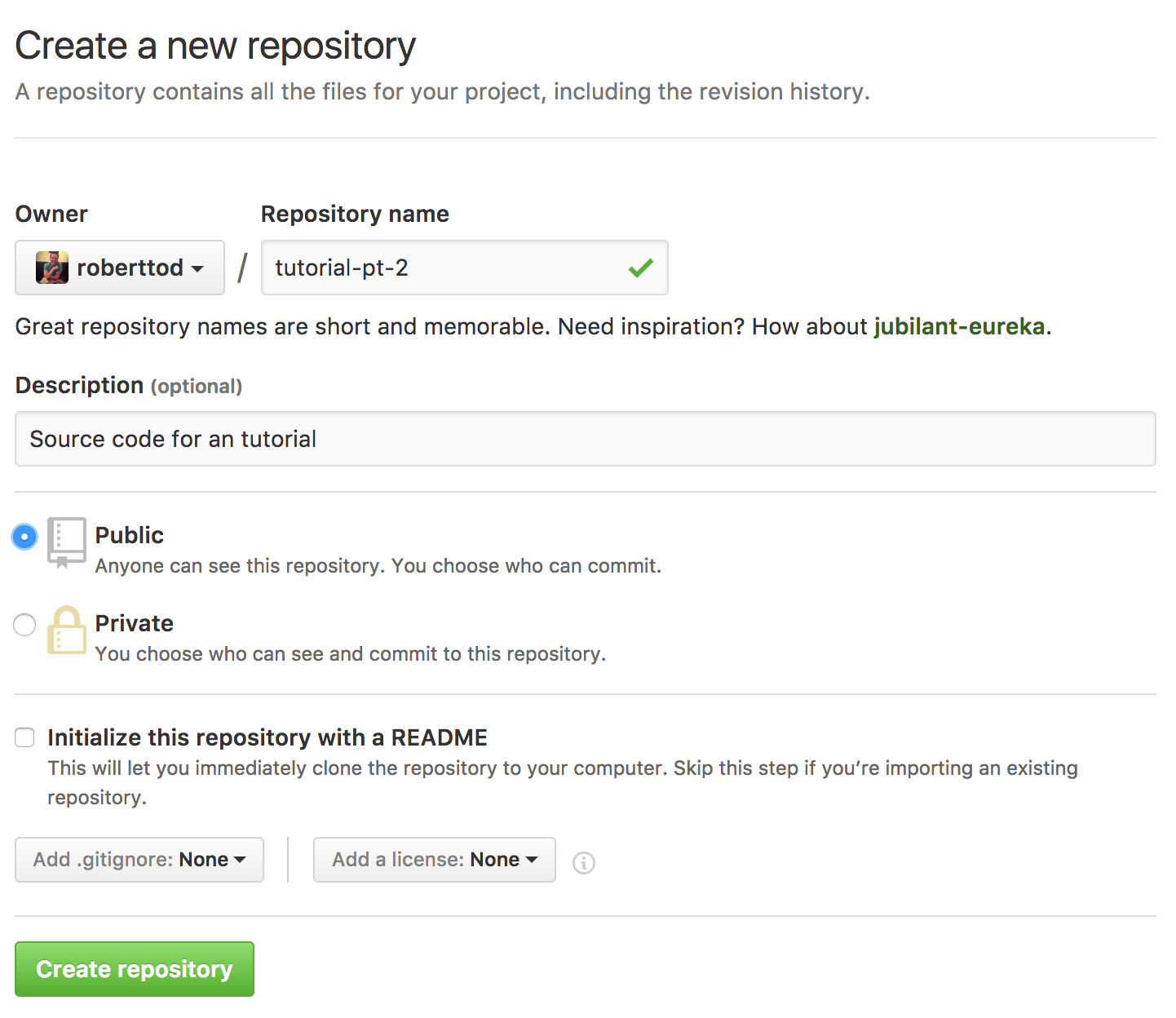Image resolution: width=1176 pixels, height=1018 pixels.
Task: Click the private repository lock icon
Action: coord(66,630)
